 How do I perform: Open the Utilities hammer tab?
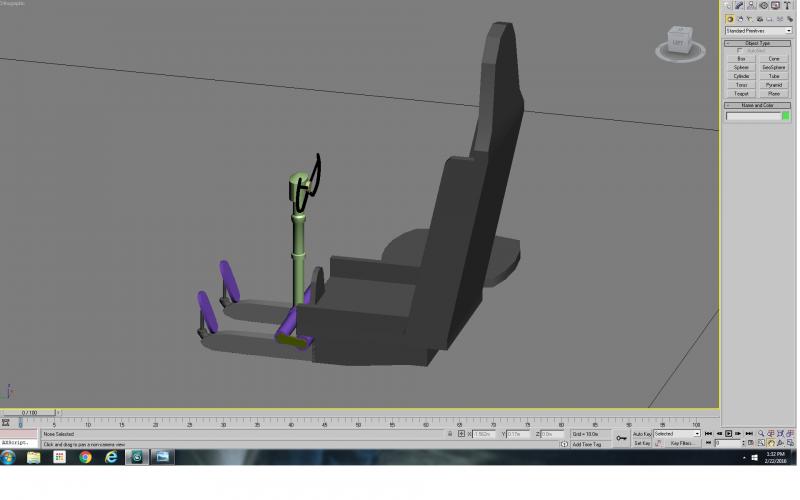click(787, 6)
